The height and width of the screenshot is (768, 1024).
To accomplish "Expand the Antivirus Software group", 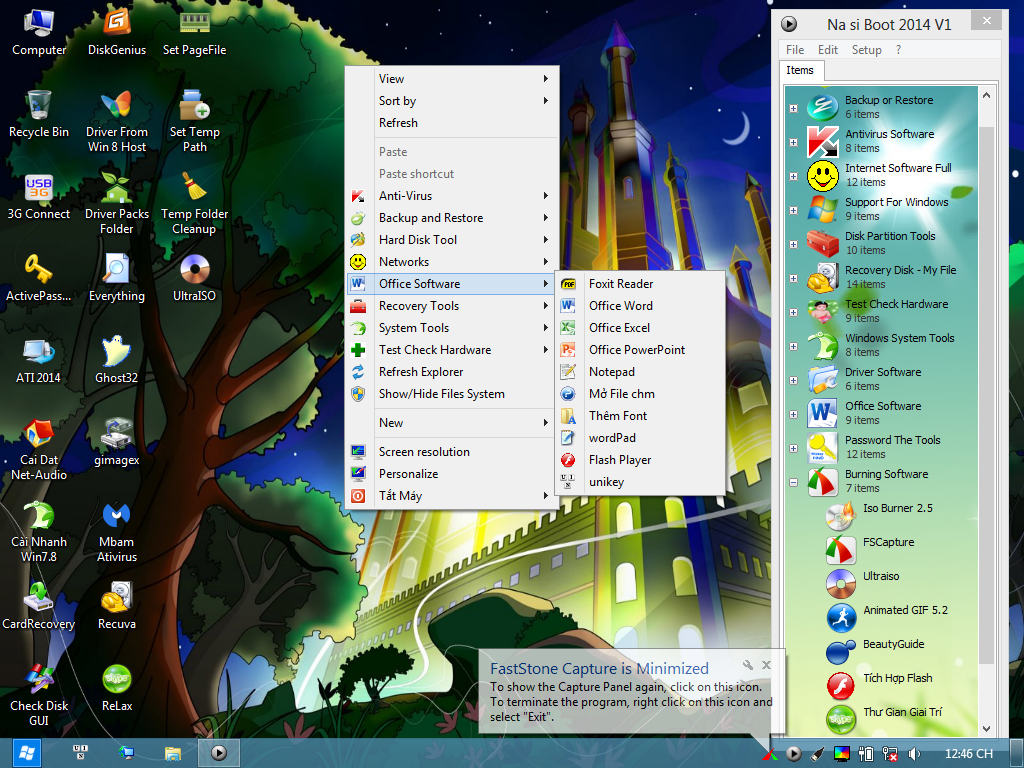I will click(793, 142).
